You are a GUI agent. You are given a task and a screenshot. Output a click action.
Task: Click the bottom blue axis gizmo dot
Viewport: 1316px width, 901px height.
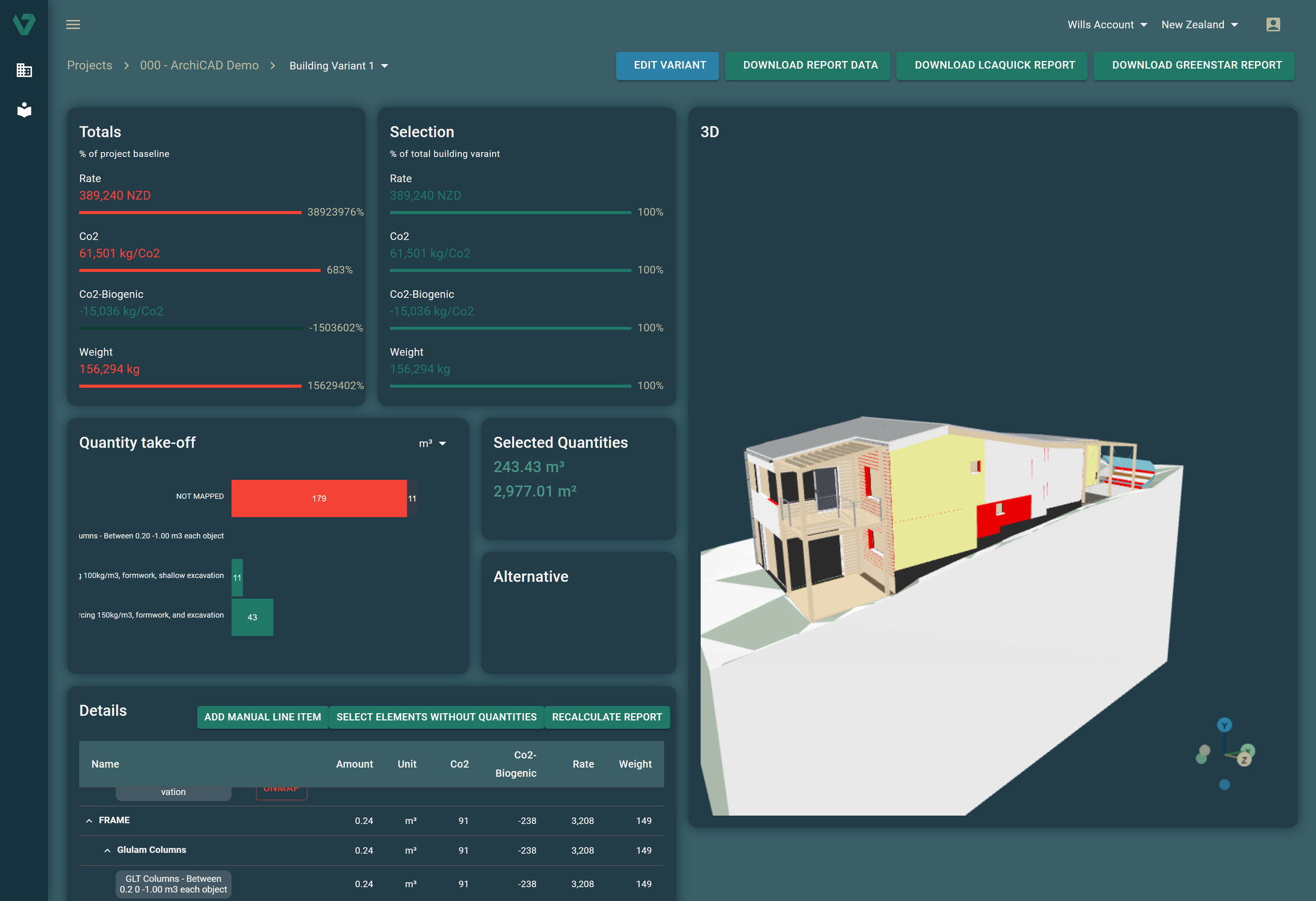[1224, 784]
